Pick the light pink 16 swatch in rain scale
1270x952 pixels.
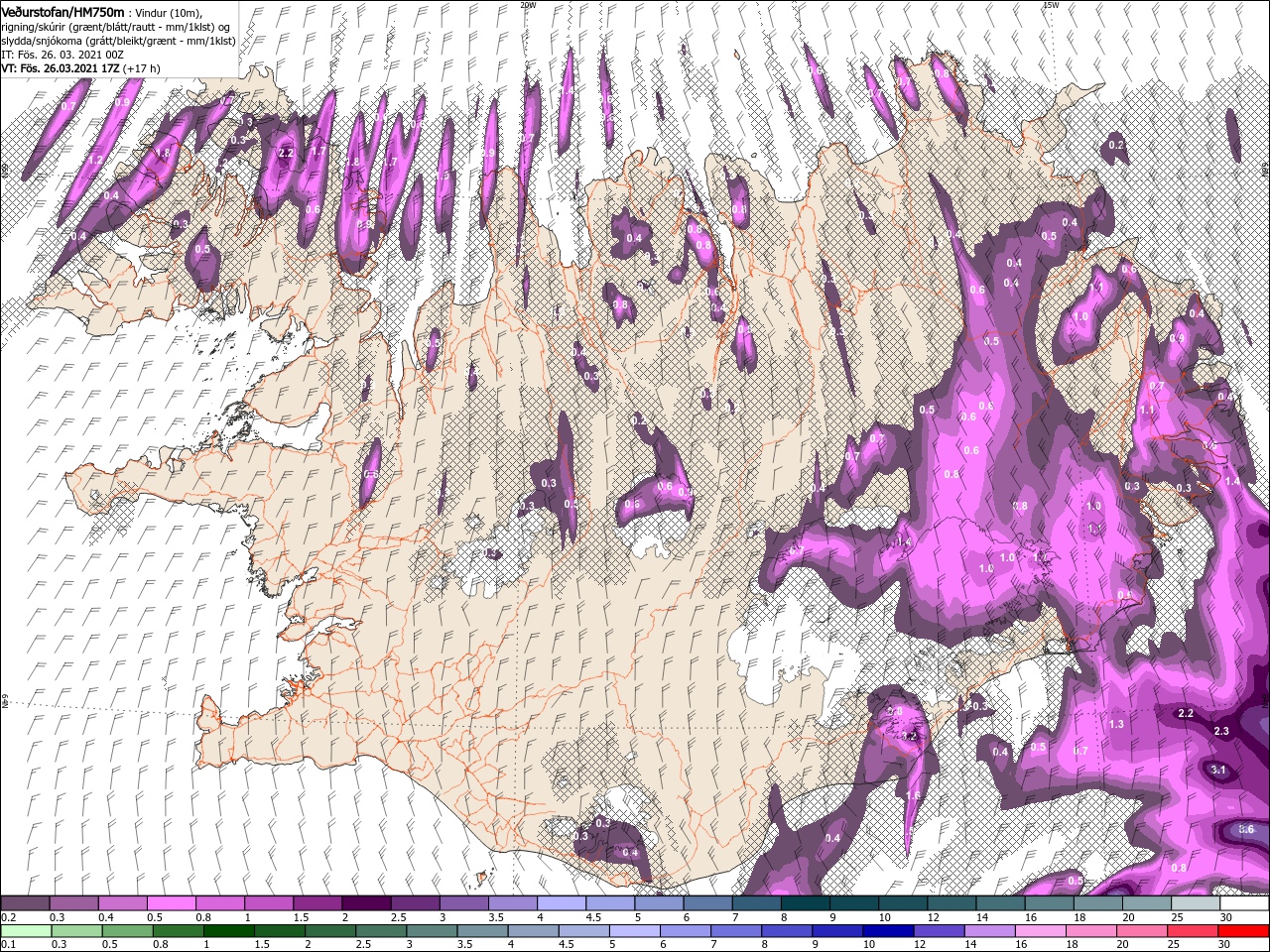pos(1040,931)
